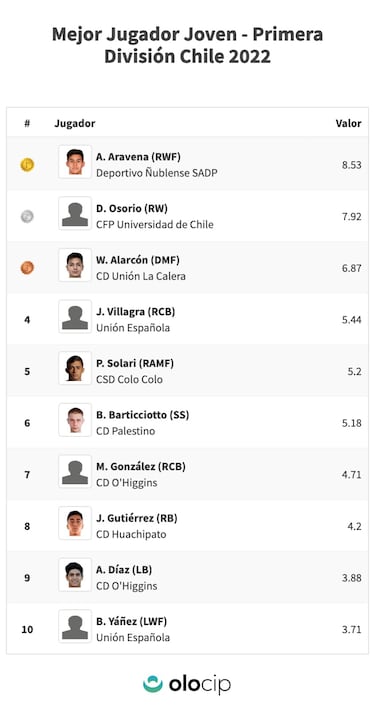This screenshot has width=375, height=709.
Task: Sort by the Valor column header
Action: click(x=348, y=123)
